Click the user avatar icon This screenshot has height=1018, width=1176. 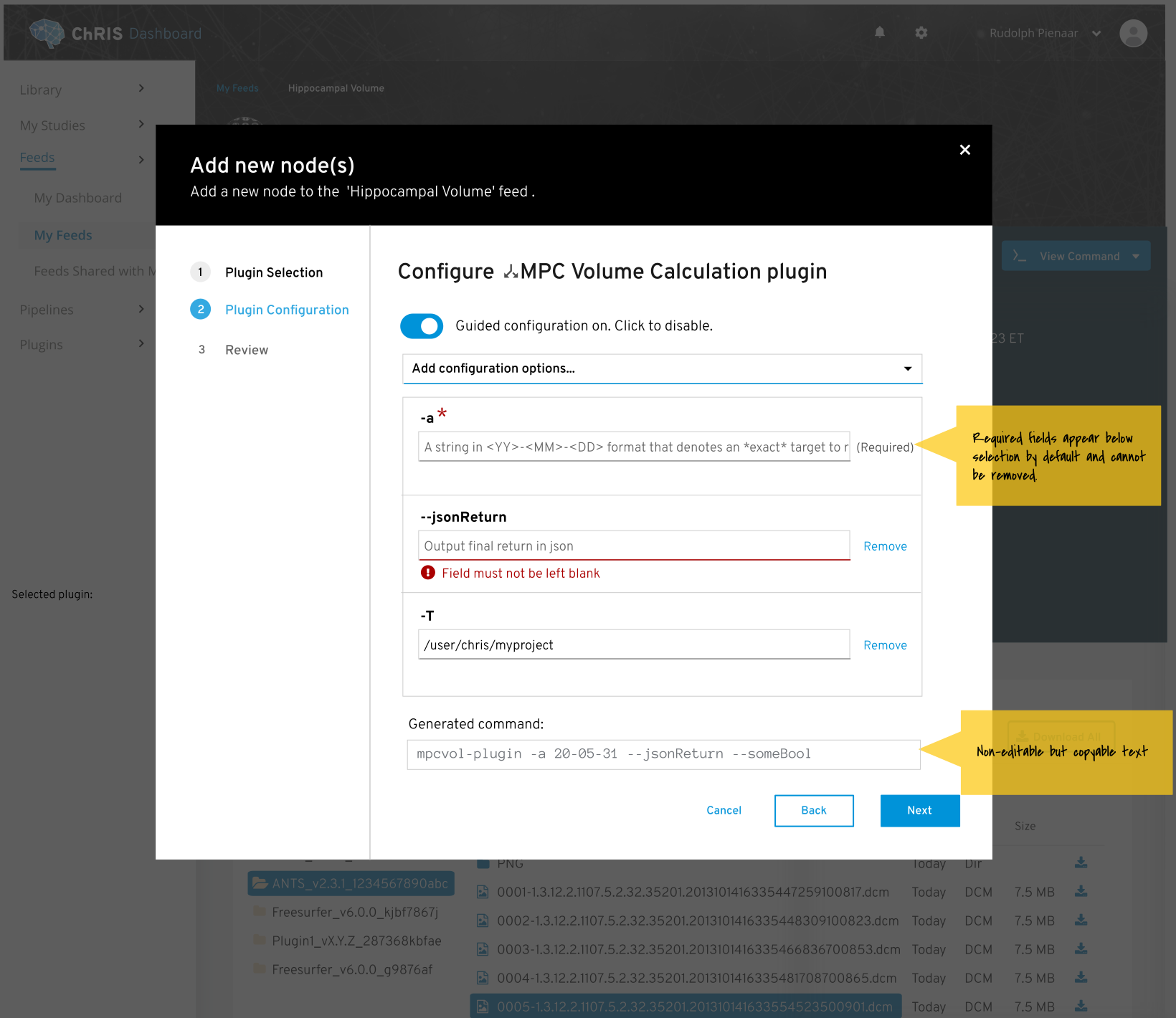click(x=1133, y=33)
